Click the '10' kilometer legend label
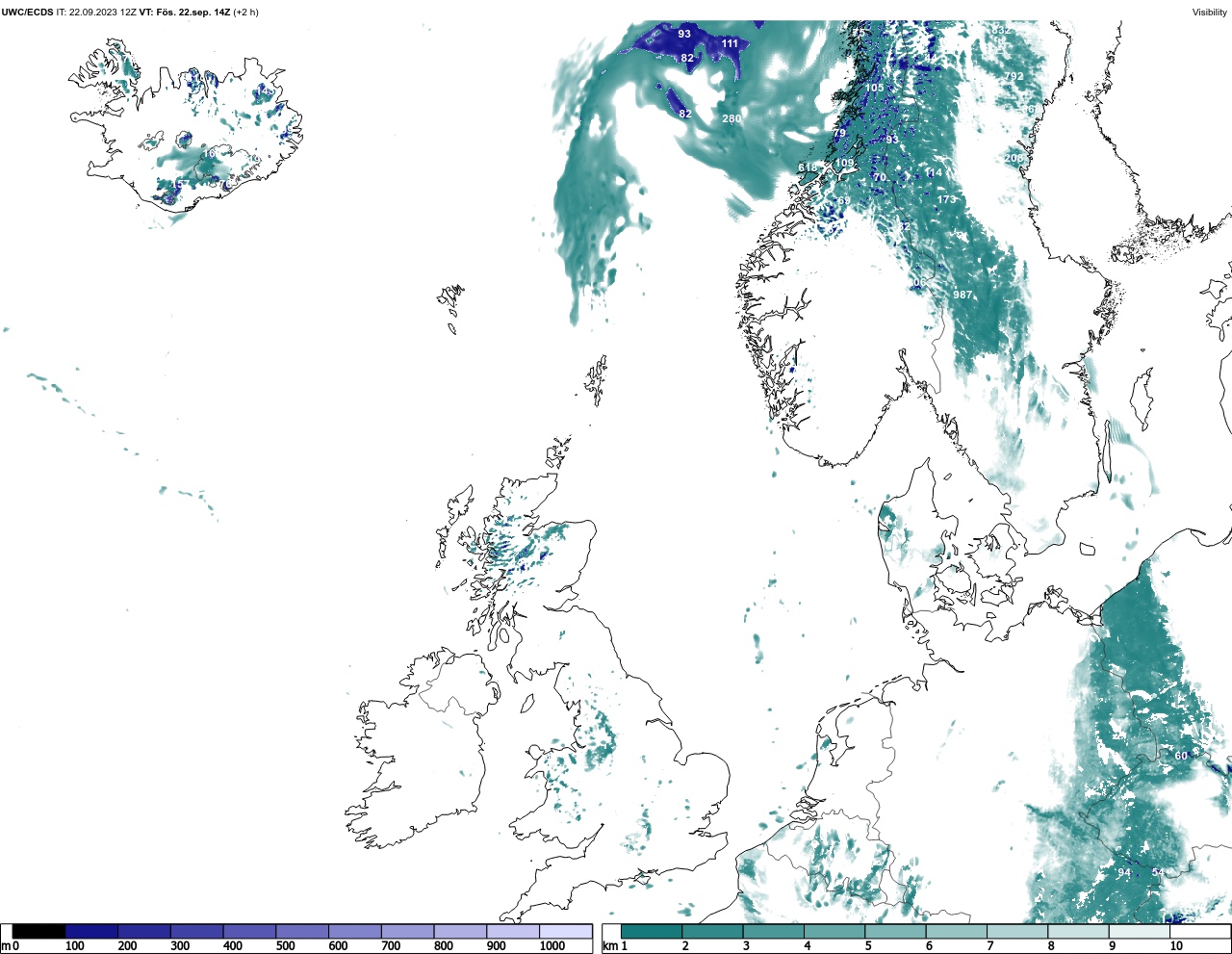The image size is (1232, 954). tap(1176, 946)
